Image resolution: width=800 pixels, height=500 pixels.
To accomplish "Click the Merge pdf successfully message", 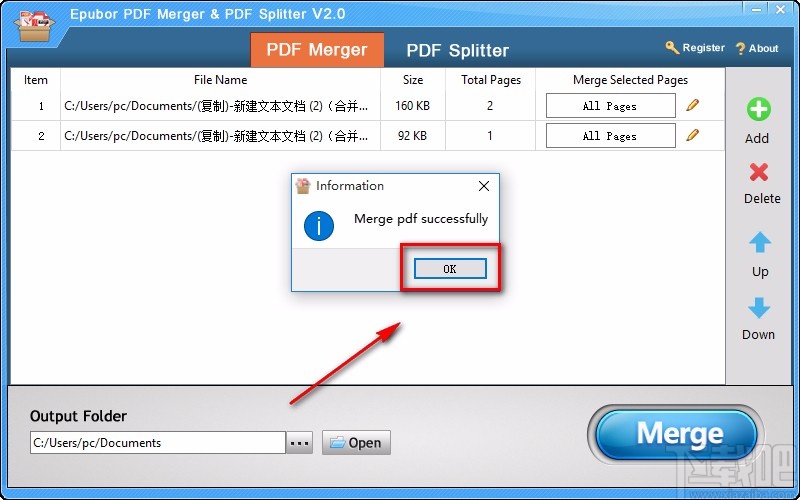I will tap(421, 219).
